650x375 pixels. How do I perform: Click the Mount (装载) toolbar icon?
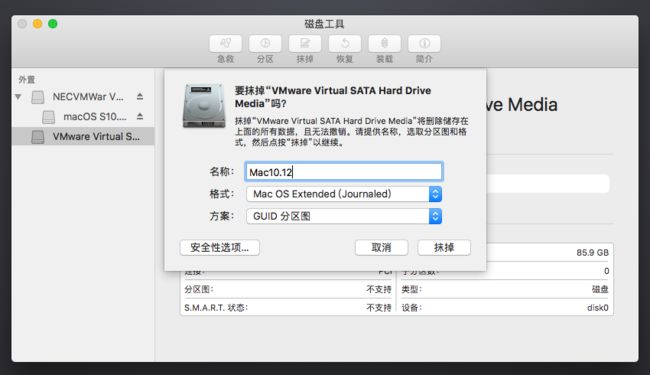click(x=384, y=44)
